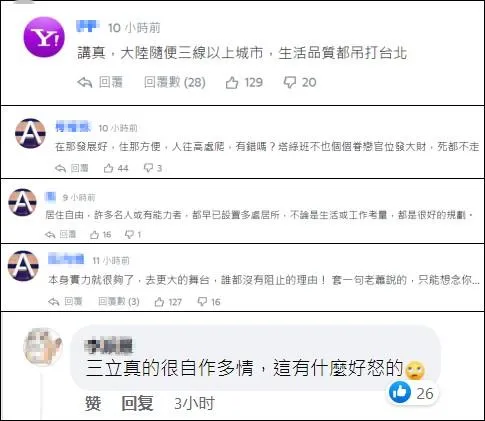Expand 回覆數 (28) replies list

[x=175, y=82]
